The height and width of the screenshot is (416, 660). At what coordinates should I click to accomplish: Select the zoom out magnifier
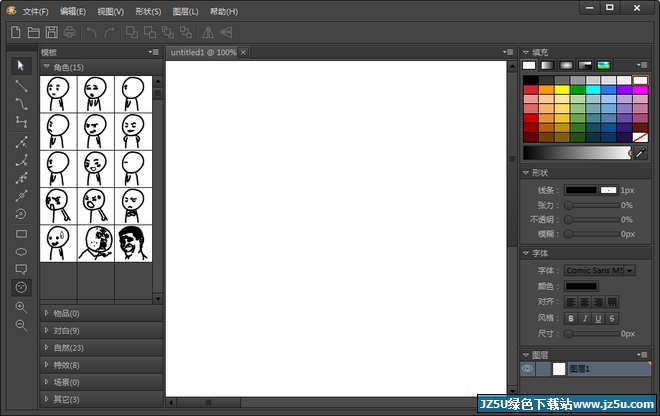tap(21, 325)
